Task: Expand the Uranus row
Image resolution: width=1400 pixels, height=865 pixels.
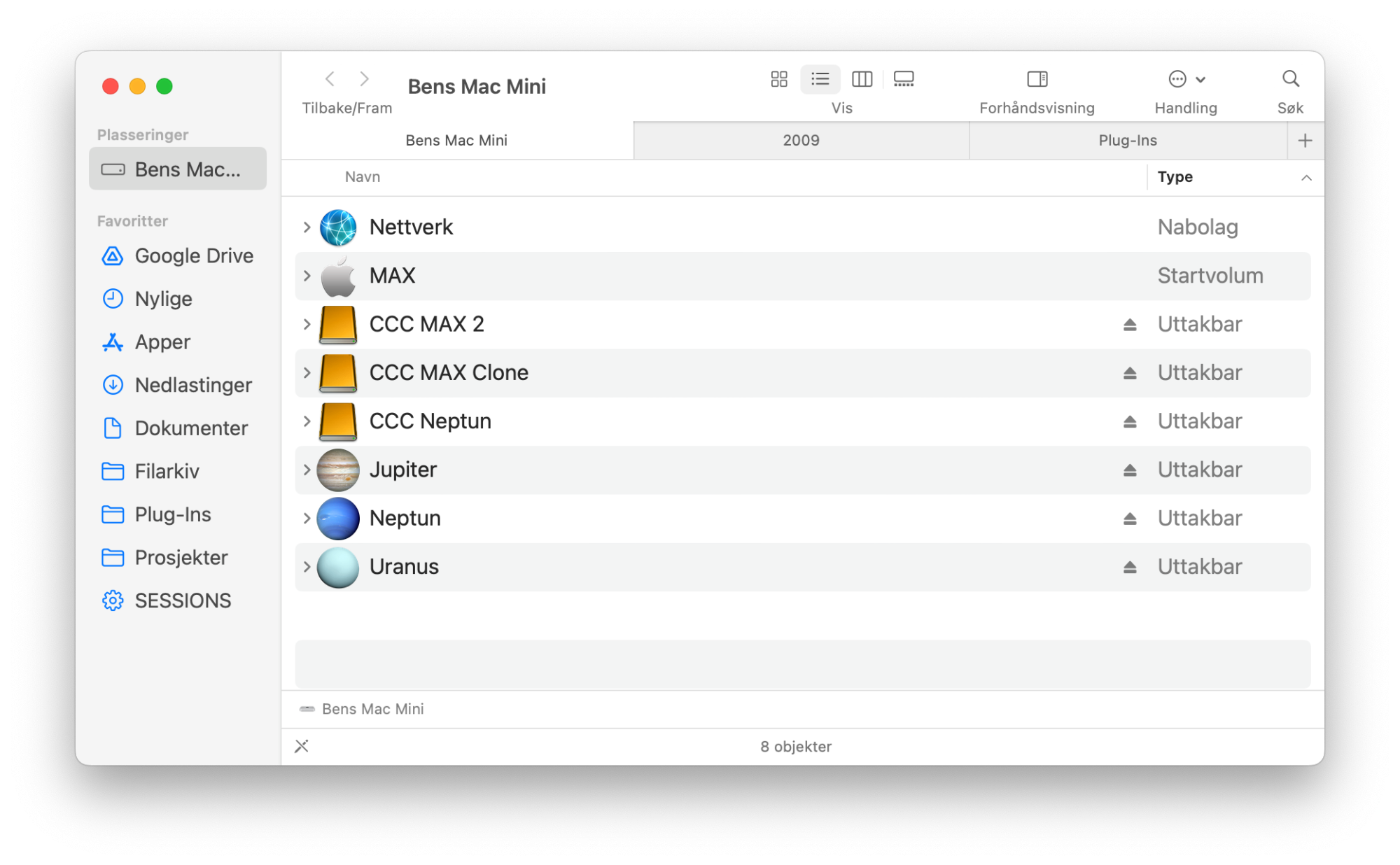Action: (x=307, y=567)
